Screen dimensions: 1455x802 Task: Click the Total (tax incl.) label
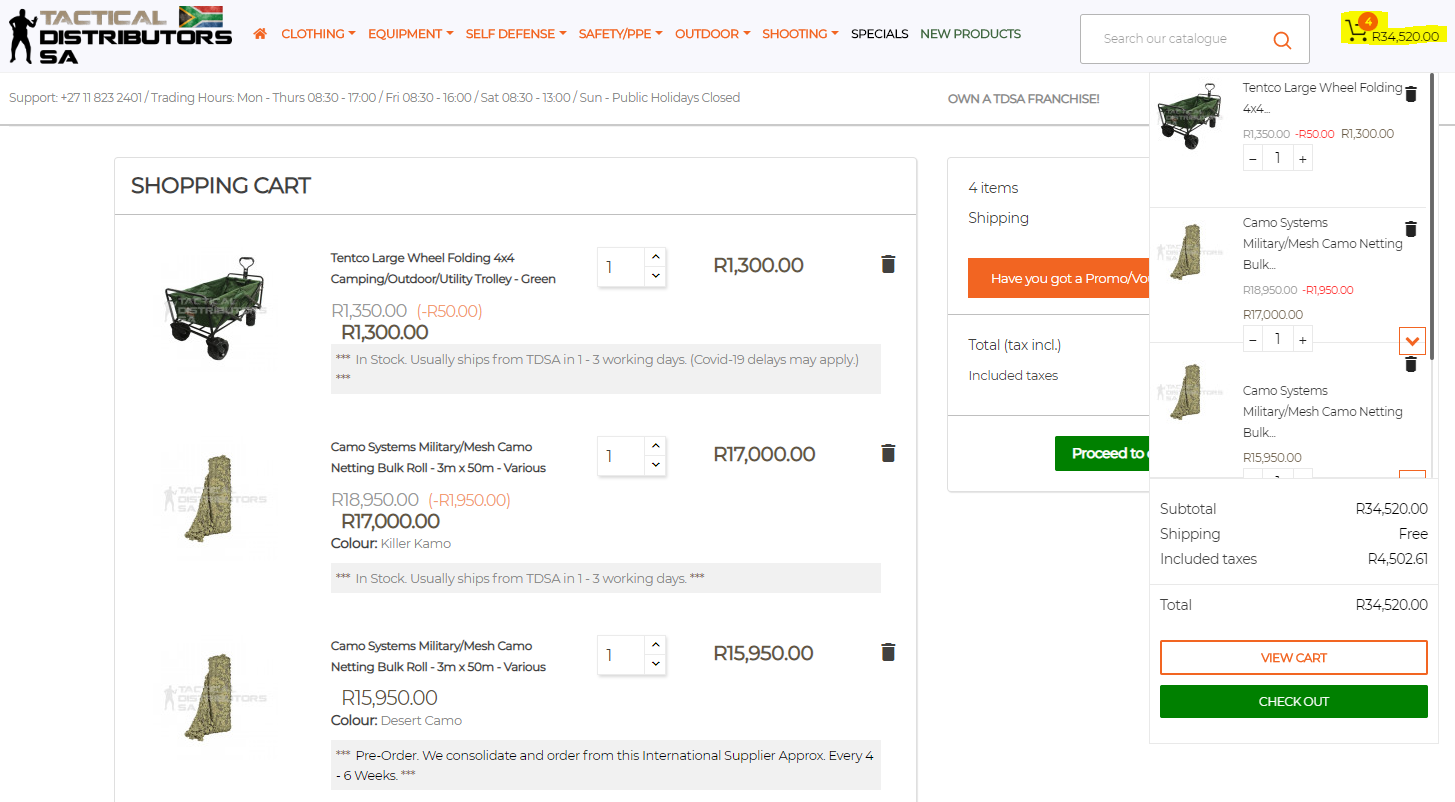(1014, 345)
